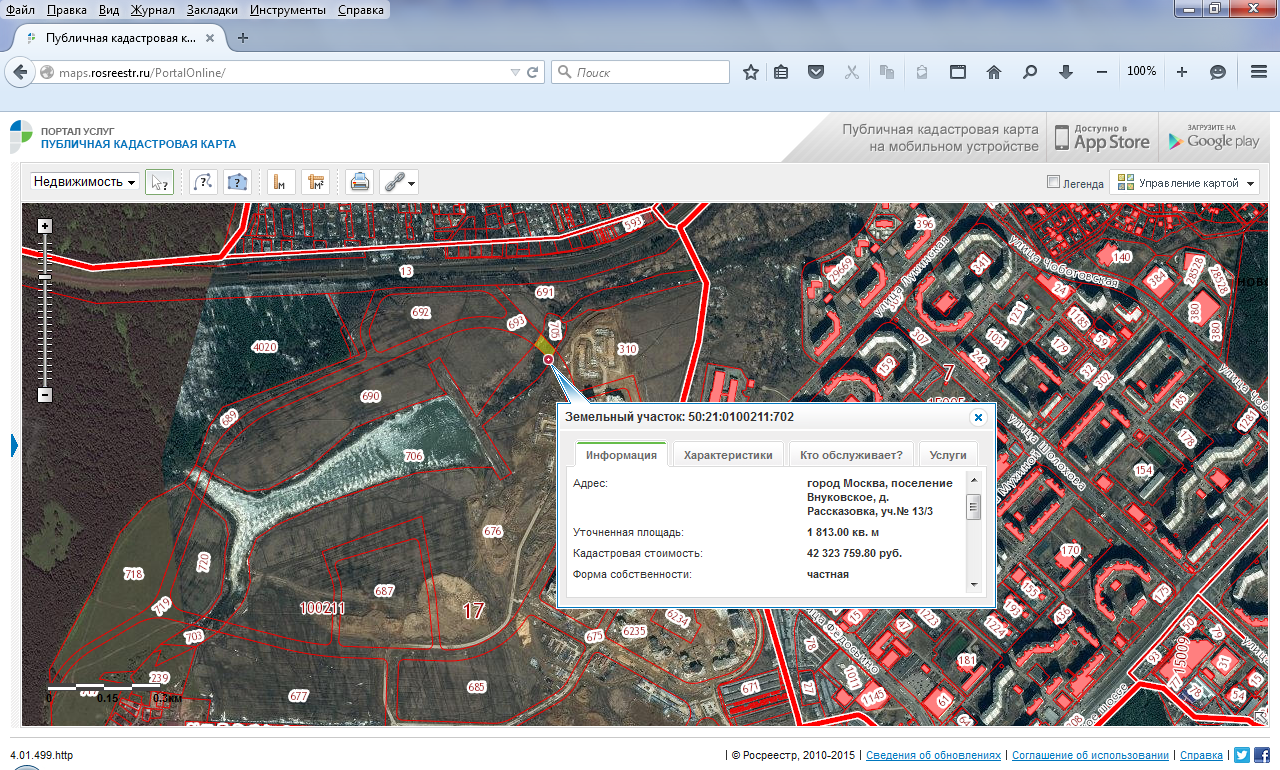
Task: Expand the left side panel arrow
Action: (15, 445)
